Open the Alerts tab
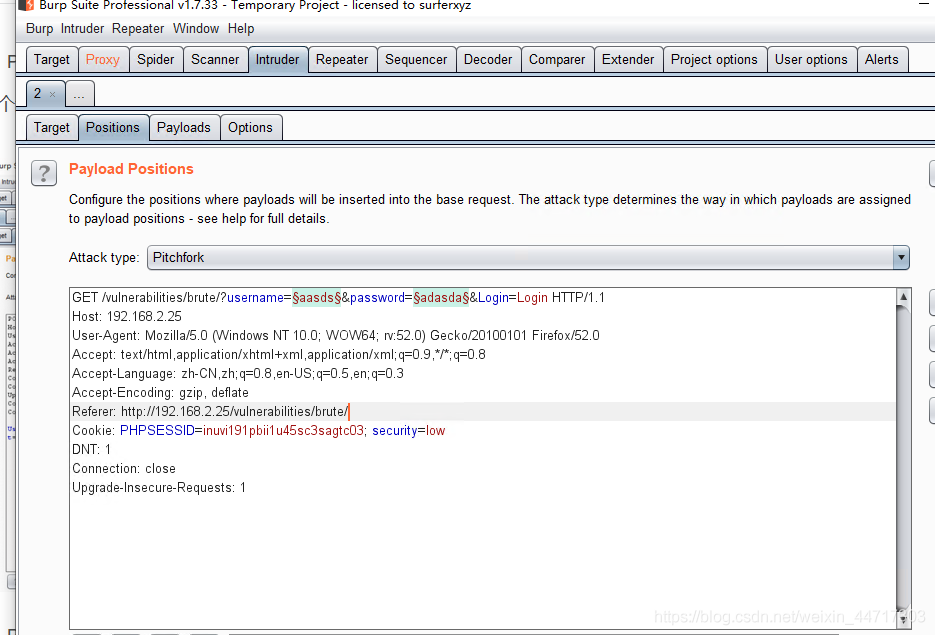Image resolution: width=935 pixels, height=635 pixels. pos(881,60)
